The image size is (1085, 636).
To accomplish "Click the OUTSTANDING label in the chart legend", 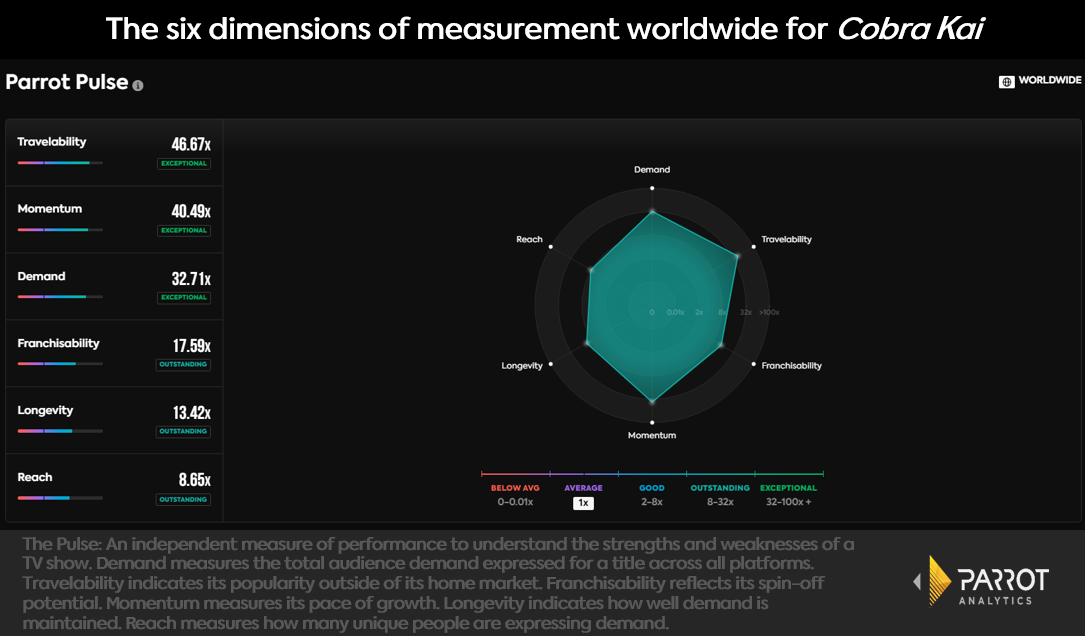I will 720,488.
